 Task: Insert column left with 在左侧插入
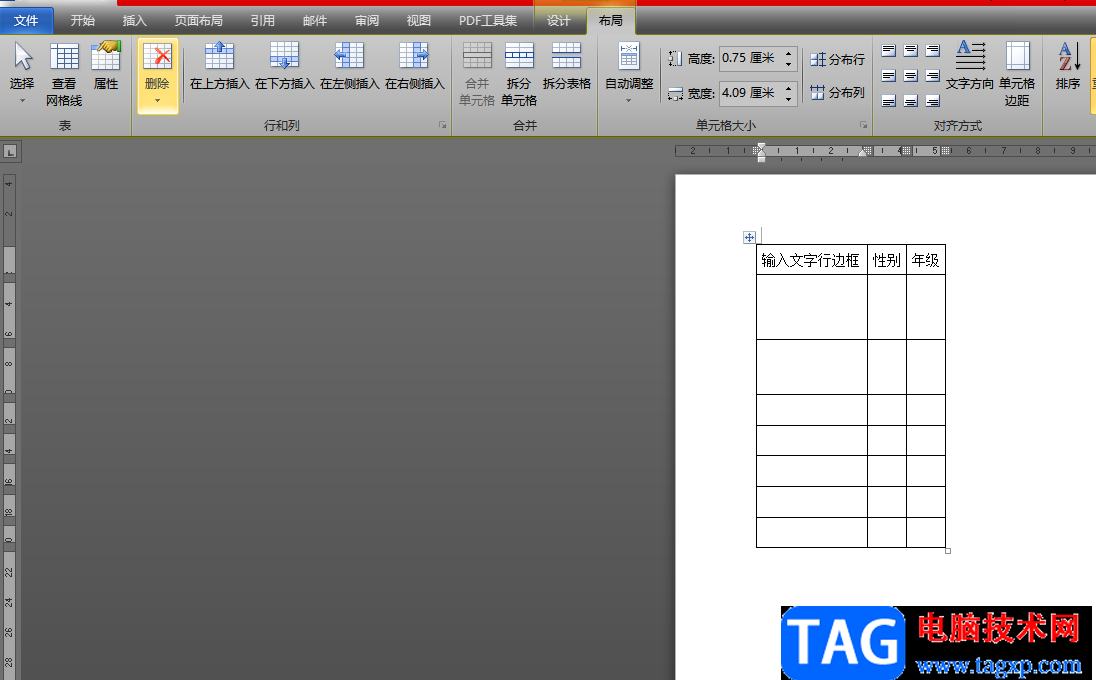coord(349,66)
